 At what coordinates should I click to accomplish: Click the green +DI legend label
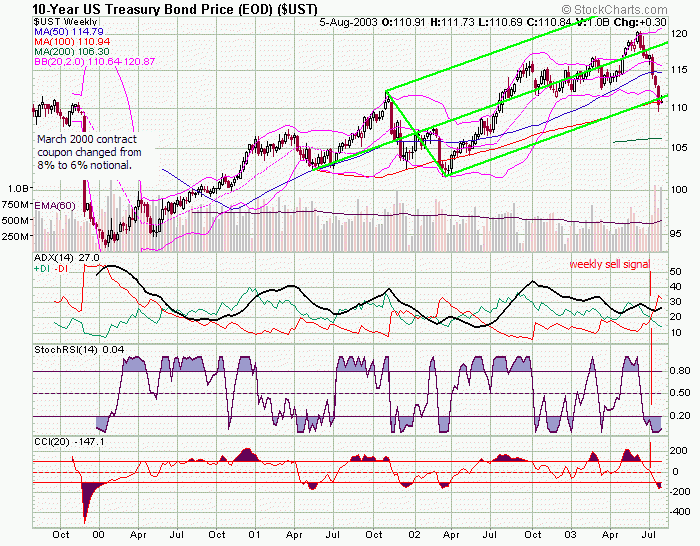click(x=42, y=269)
